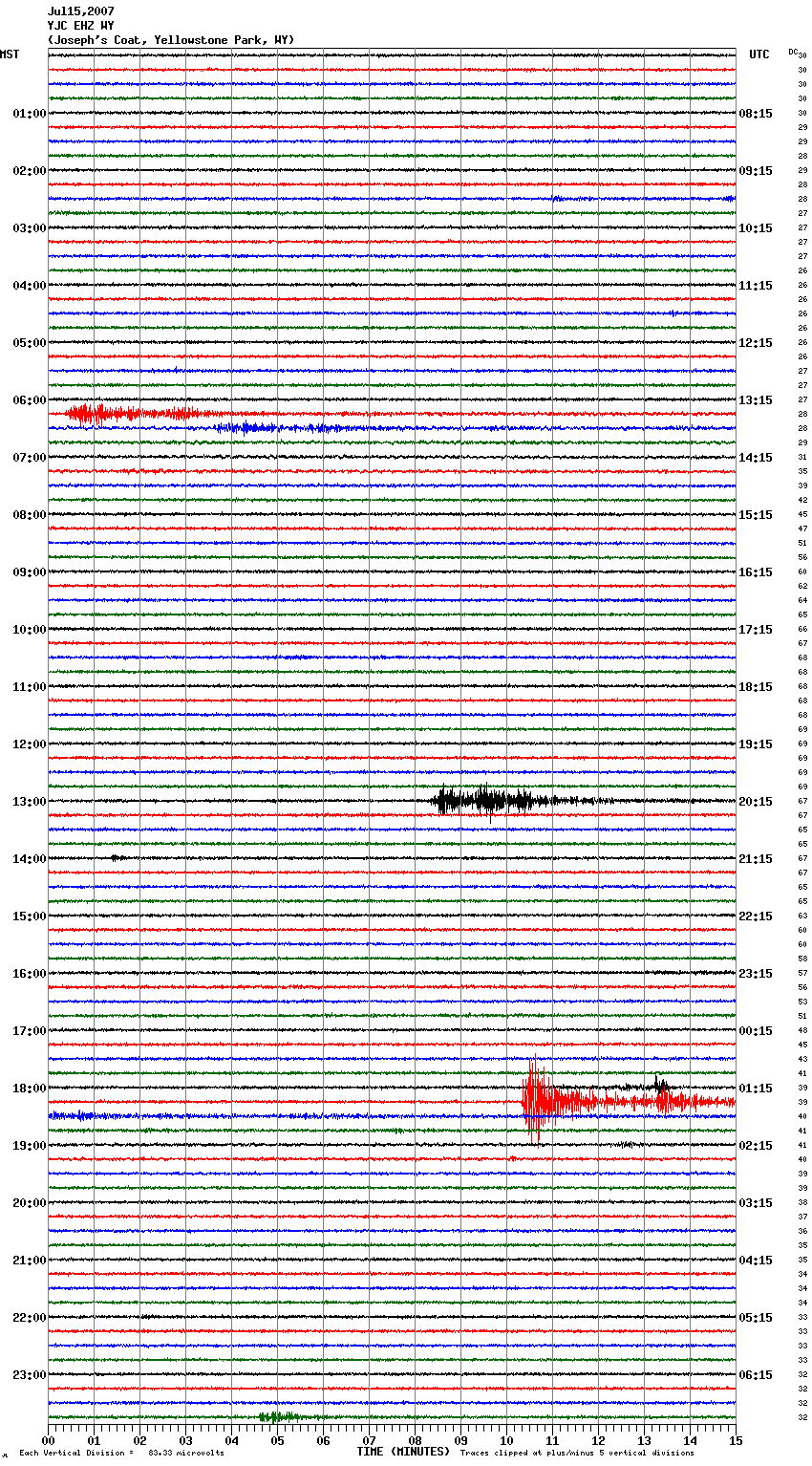
Task: Click the 21:15 UTC time label
Action: [756, 859]
